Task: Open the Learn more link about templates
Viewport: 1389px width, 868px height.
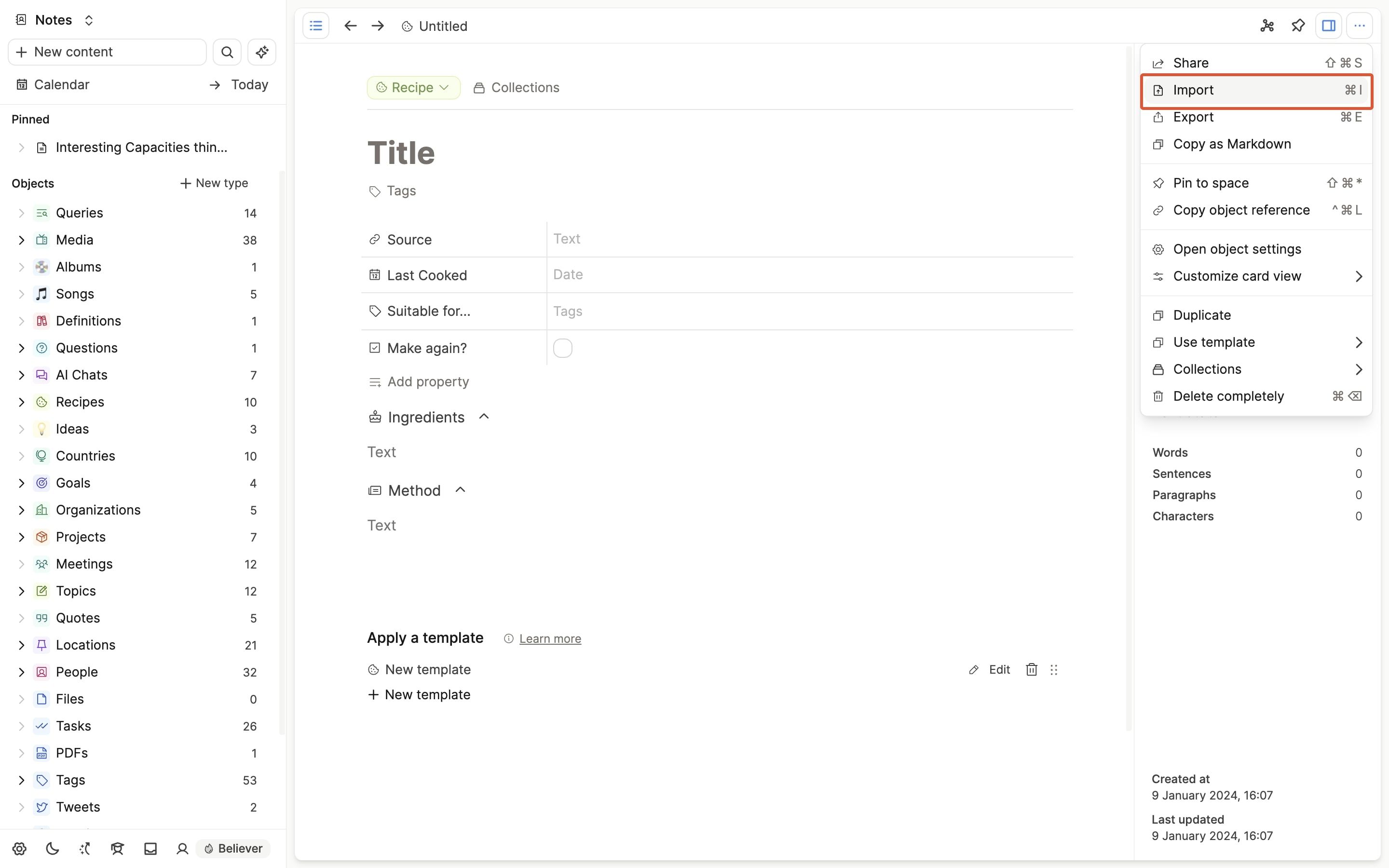Action: (550, 638)
